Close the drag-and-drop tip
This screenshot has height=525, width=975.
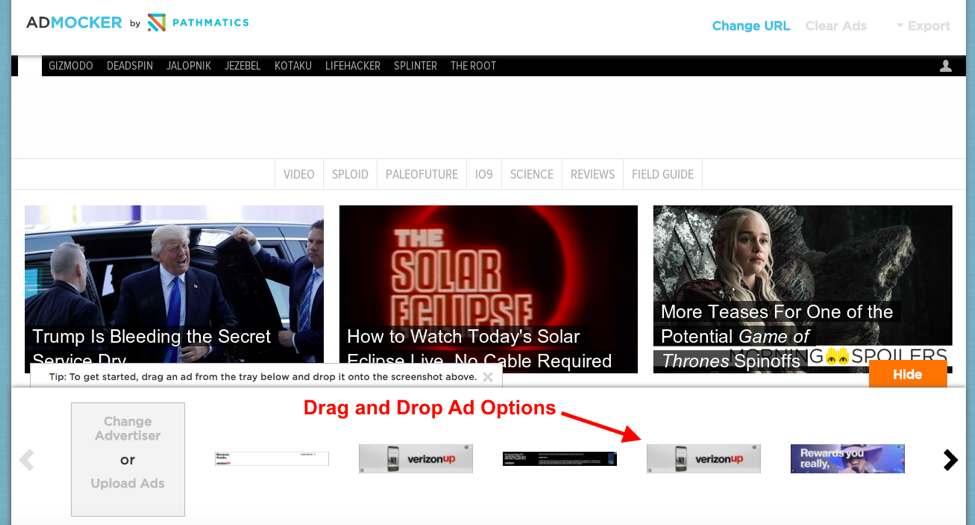click(x=488, y=377)
